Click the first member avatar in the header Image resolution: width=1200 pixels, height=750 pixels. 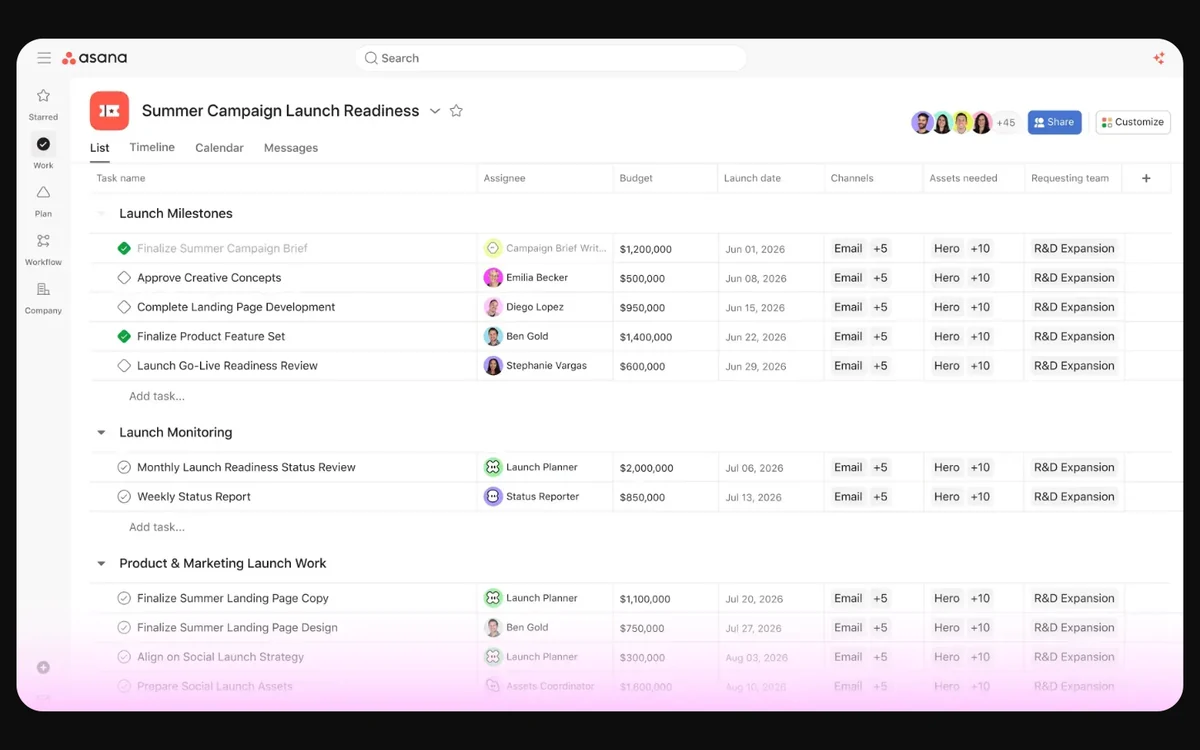[922, 123]
